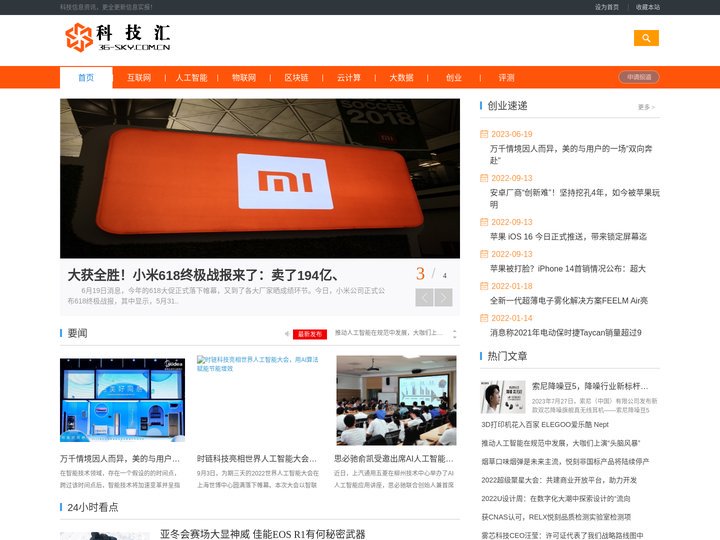Open the 互联网 menu item
The height and width of the screenshot is (540, 720).
139,78
